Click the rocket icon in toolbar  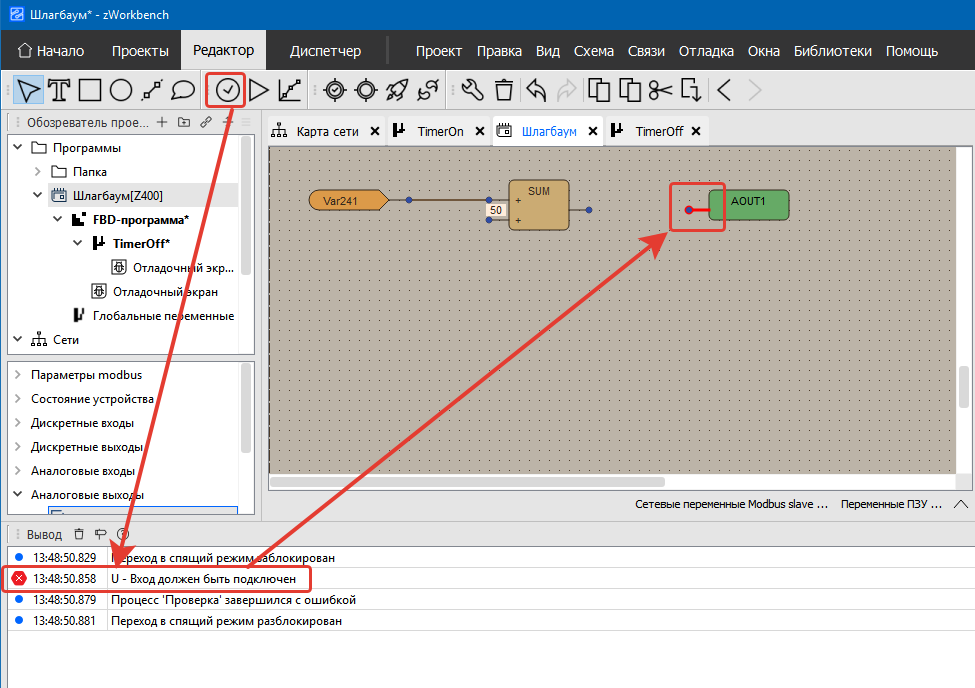pos(397,90)
